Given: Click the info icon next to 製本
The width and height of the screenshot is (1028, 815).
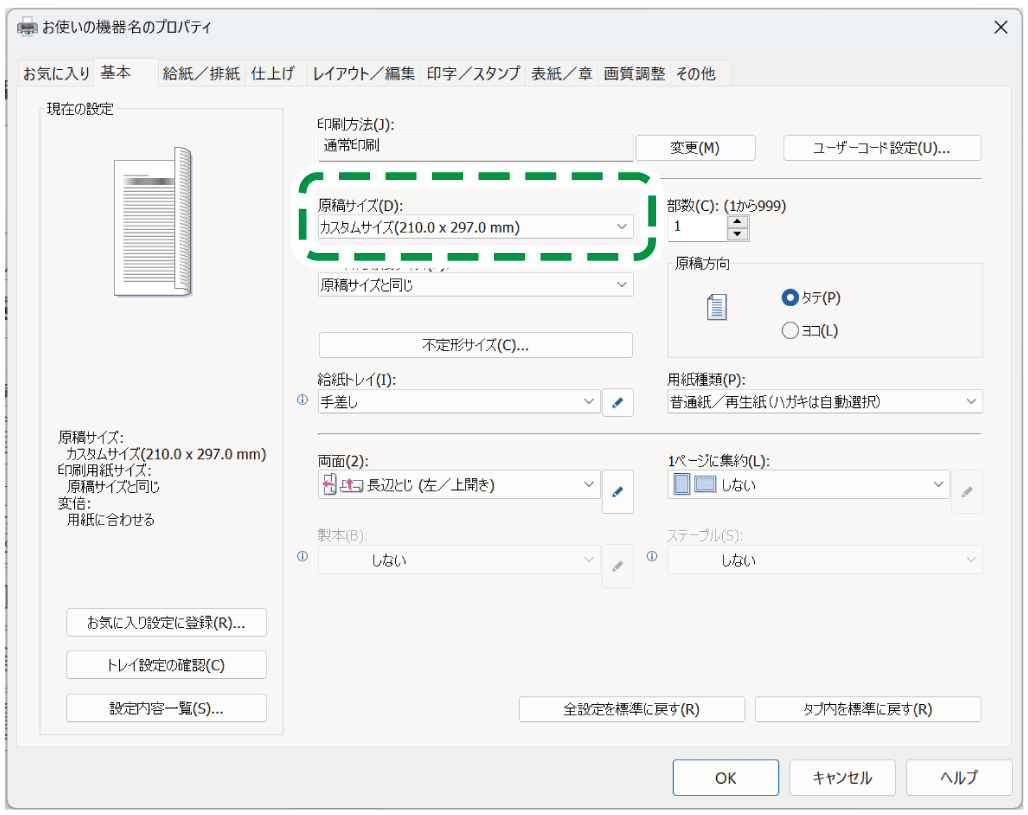Looking at the screenshot, I should coord(302,557).
